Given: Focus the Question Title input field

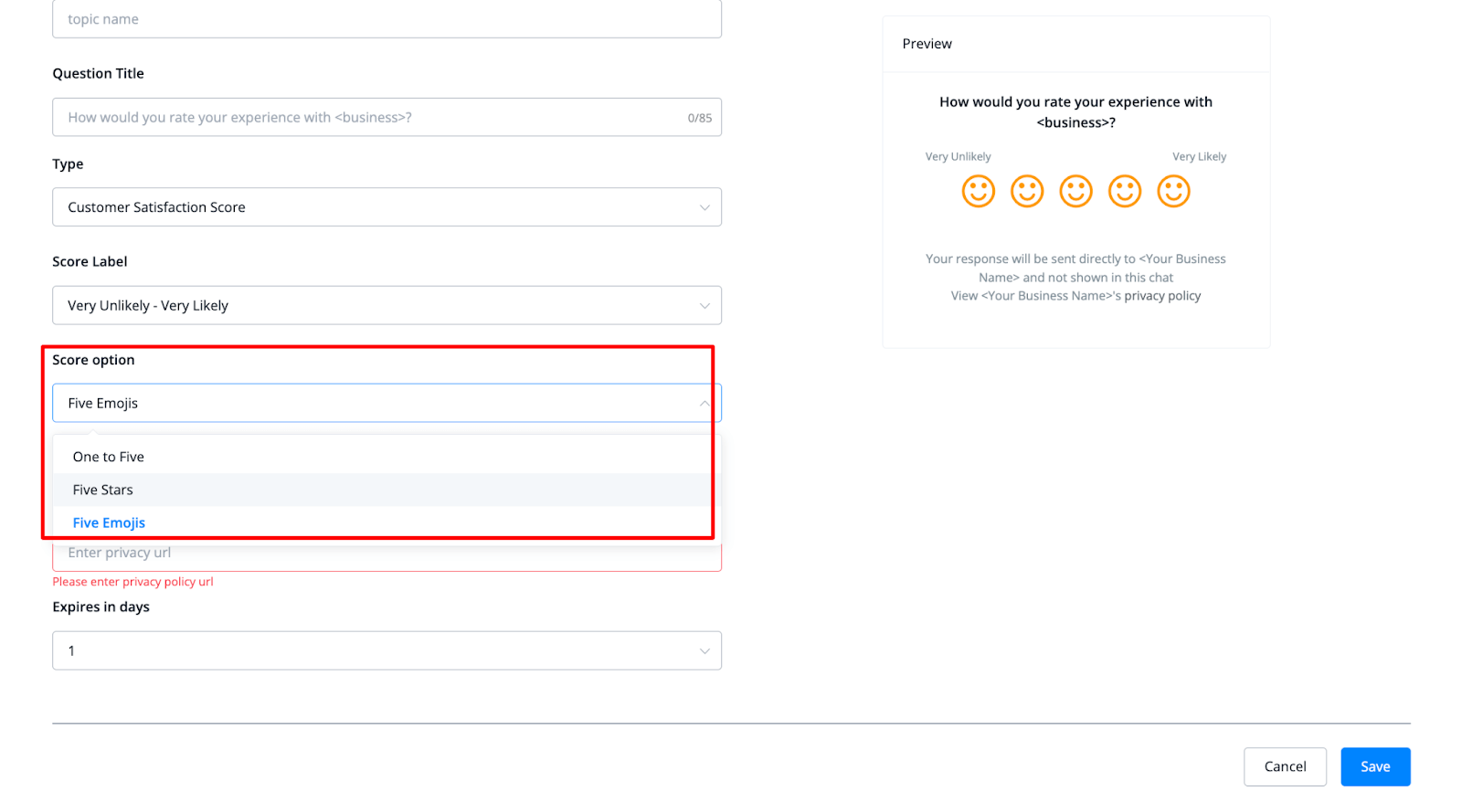Looking at the screenshot, I should click(x=387, y=118).
